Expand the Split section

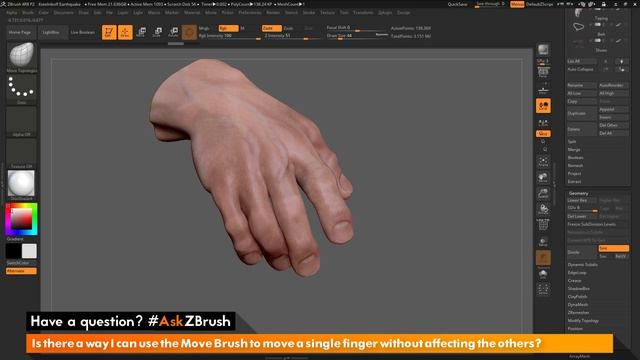pos(572,142)
